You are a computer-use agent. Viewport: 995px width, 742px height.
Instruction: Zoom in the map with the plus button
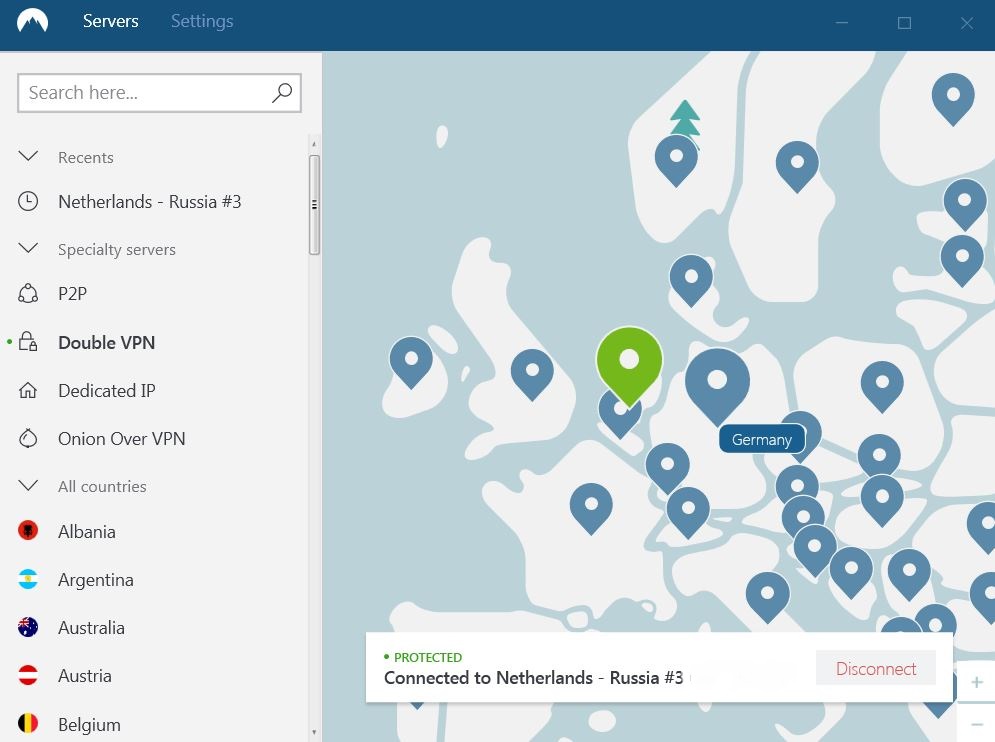pos(977,682)
